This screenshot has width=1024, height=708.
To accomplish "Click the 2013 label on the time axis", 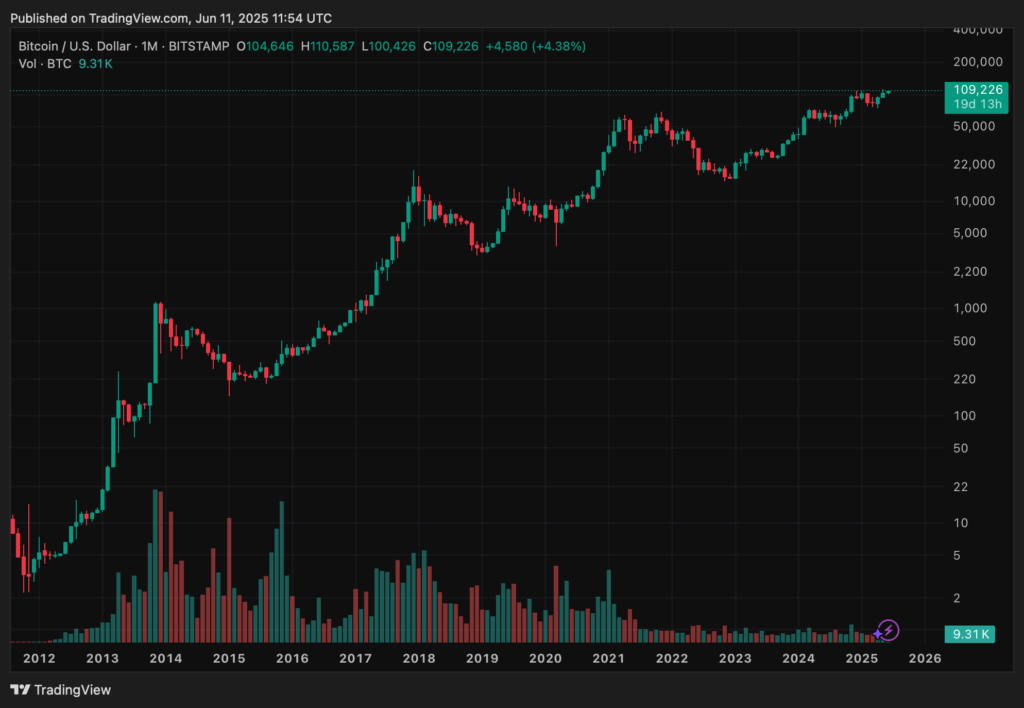I will 103,658.
